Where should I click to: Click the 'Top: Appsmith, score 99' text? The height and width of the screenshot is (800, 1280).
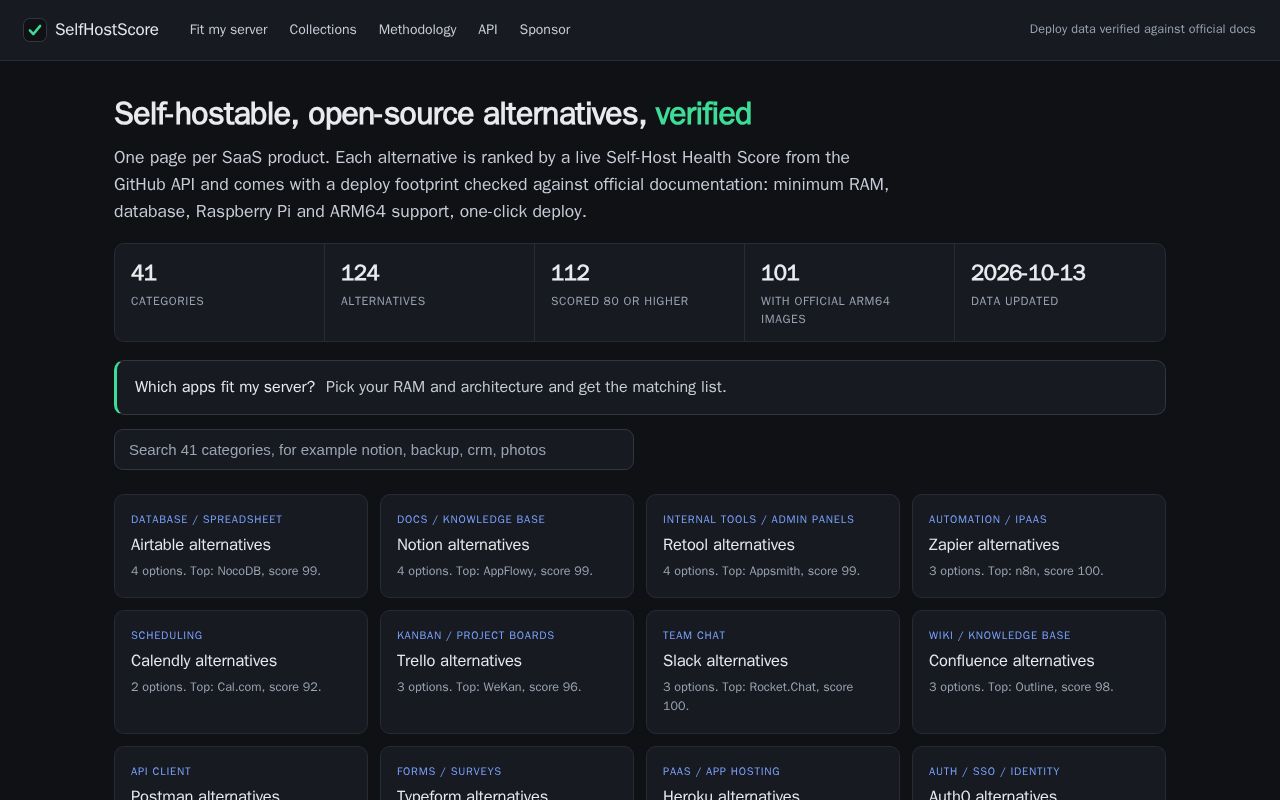(791, 571)
